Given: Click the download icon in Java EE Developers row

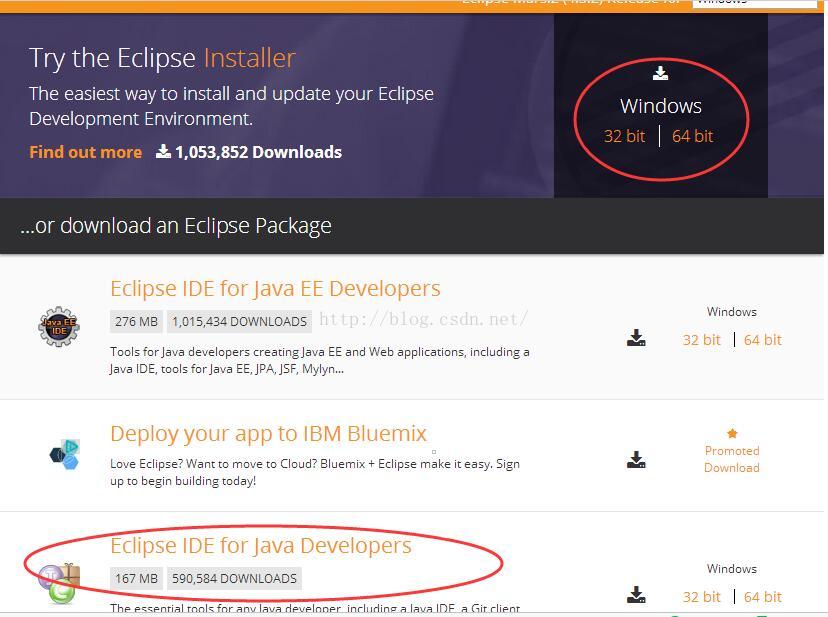Looking at the screenshot, I should point(636,338).
